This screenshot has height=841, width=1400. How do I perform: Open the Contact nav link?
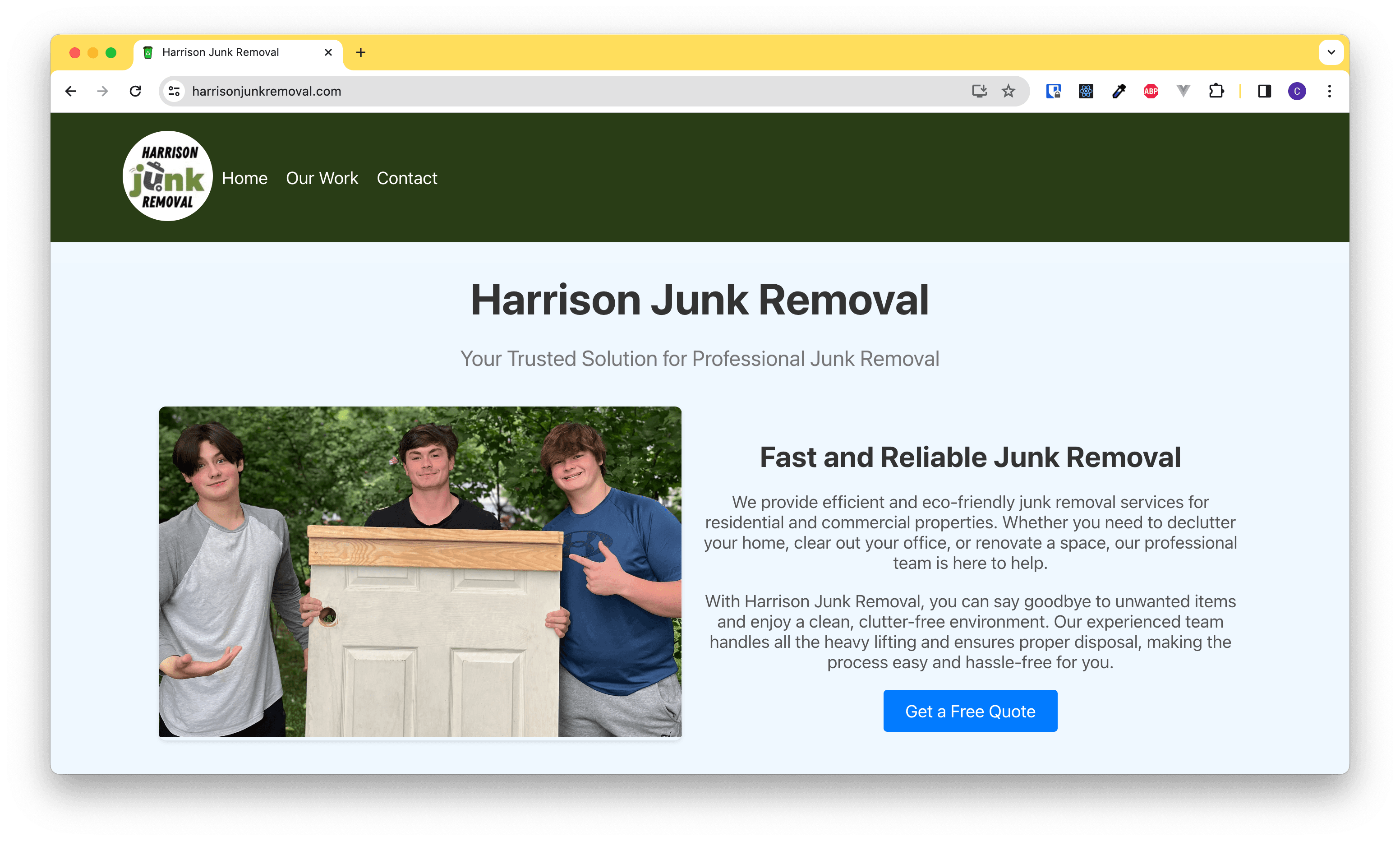(x=407, y=178)
